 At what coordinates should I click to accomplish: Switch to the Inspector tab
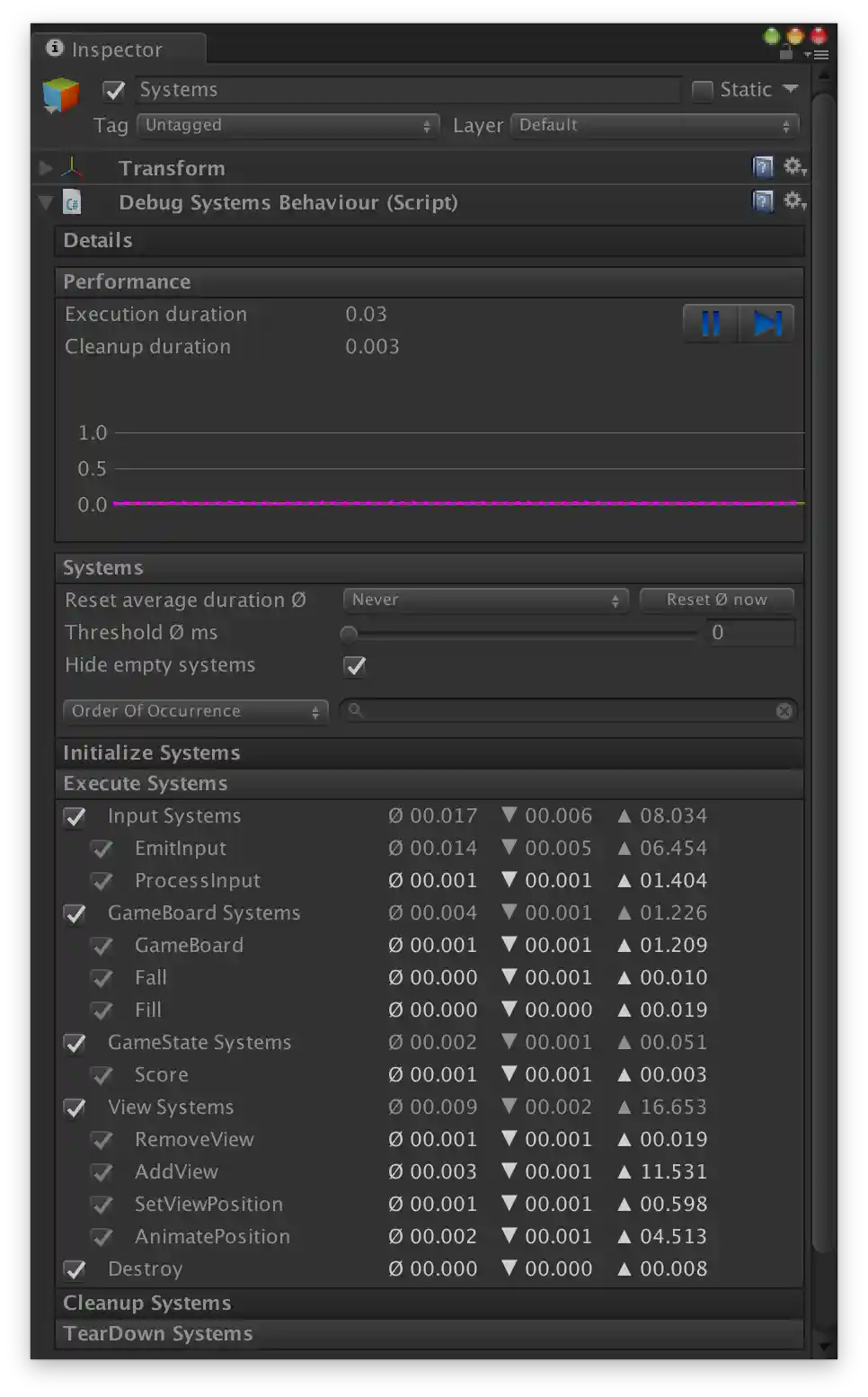(118, 49)
